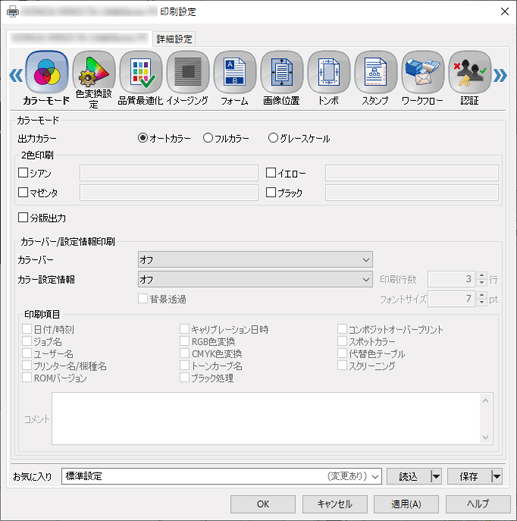Select the カラーモード icon
This screenshot has height=521, width=517.
pyautogui.click(x=47, y=72)
